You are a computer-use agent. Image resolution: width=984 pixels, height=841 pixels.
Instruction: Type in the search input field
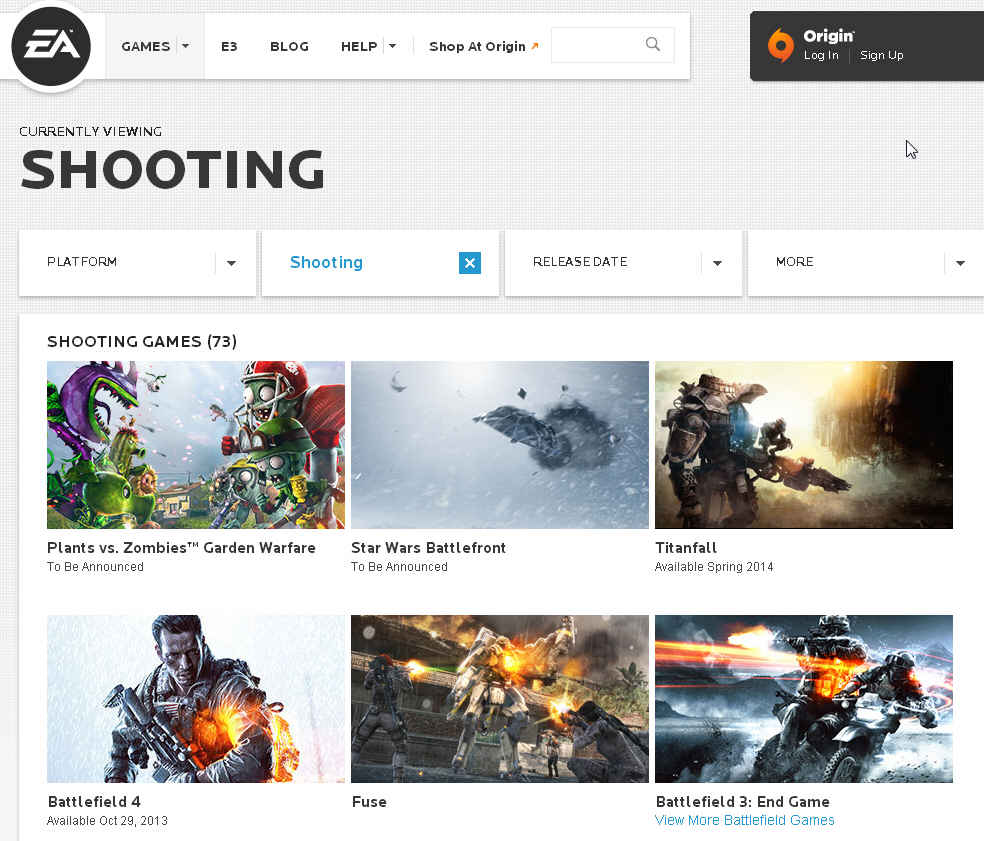tap(596, 45)
